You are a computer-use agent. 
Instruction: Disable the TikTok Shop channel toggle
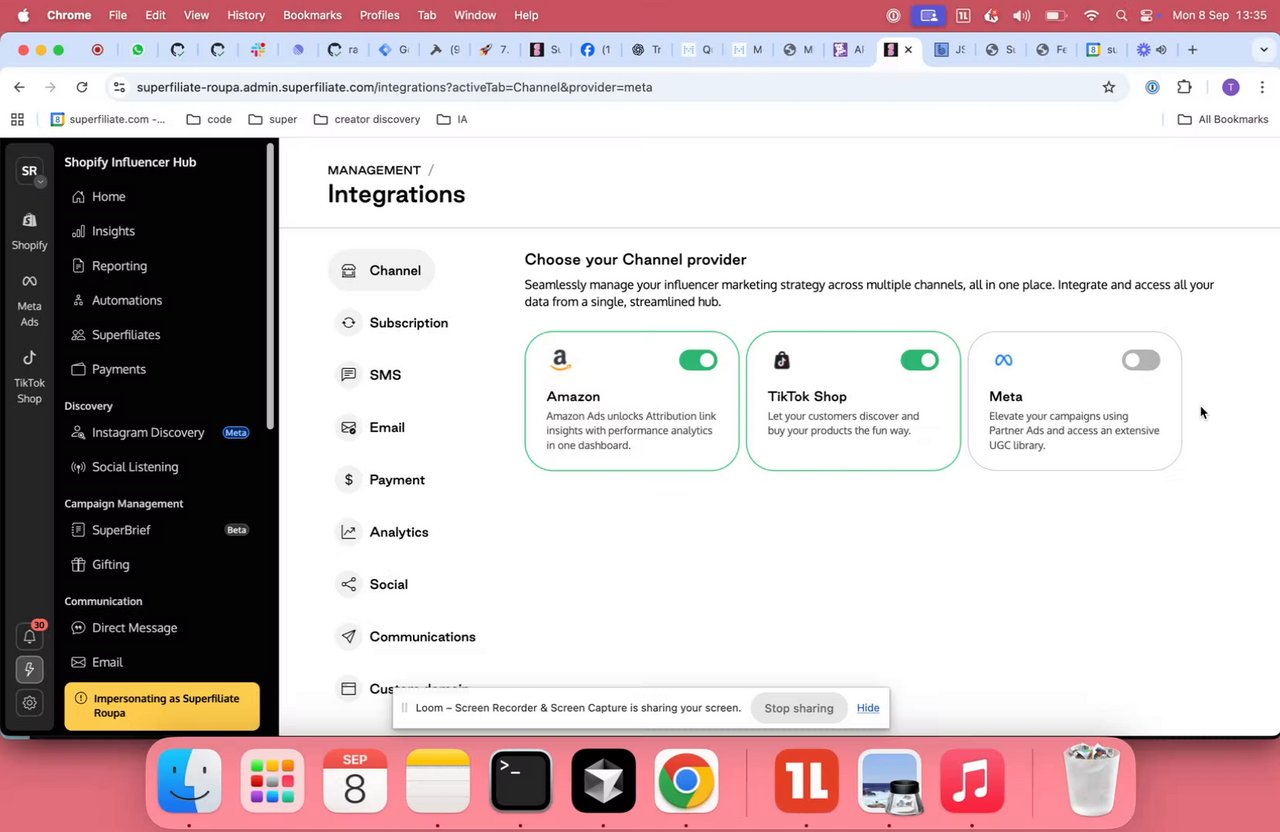coord(920,360)
